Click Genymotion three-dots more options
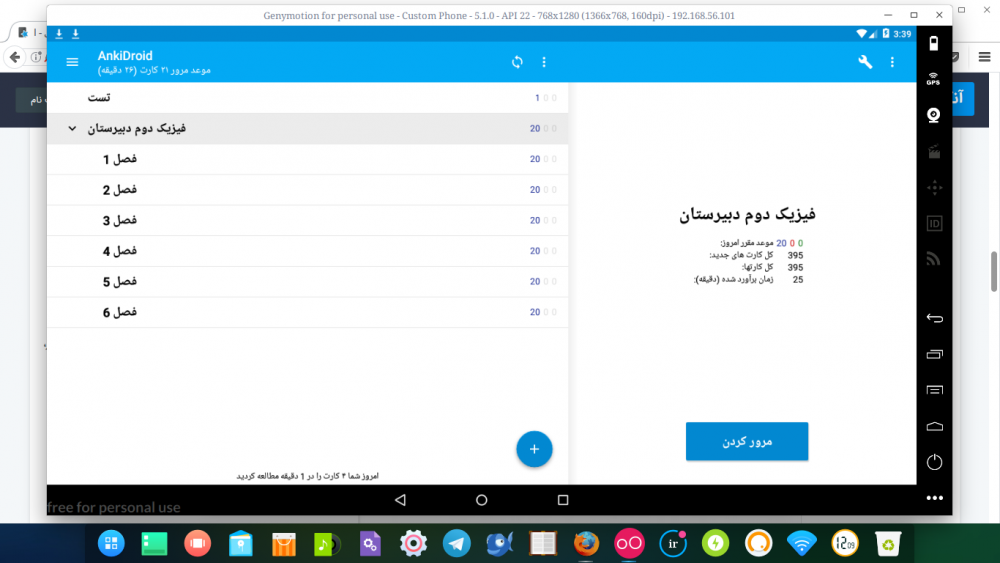This screenshot has height=563, width=1000. (934, 497)
